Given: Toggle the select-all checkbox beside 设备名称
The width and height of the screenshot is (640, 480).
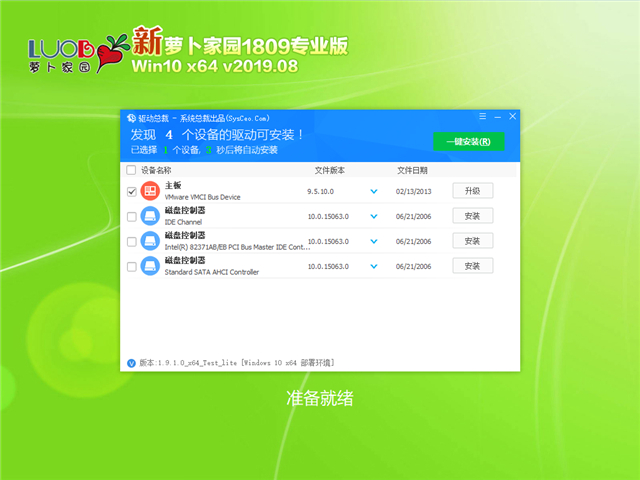Looking at the screenshot, I should pos(132,170).
